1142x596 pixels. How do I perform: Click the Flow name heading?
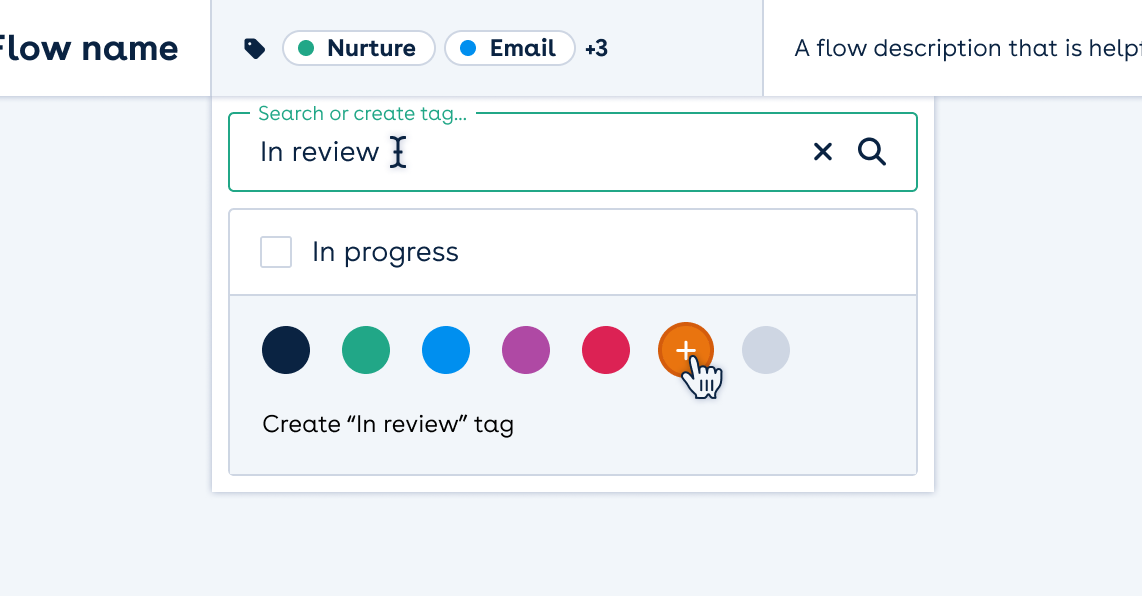87,49
